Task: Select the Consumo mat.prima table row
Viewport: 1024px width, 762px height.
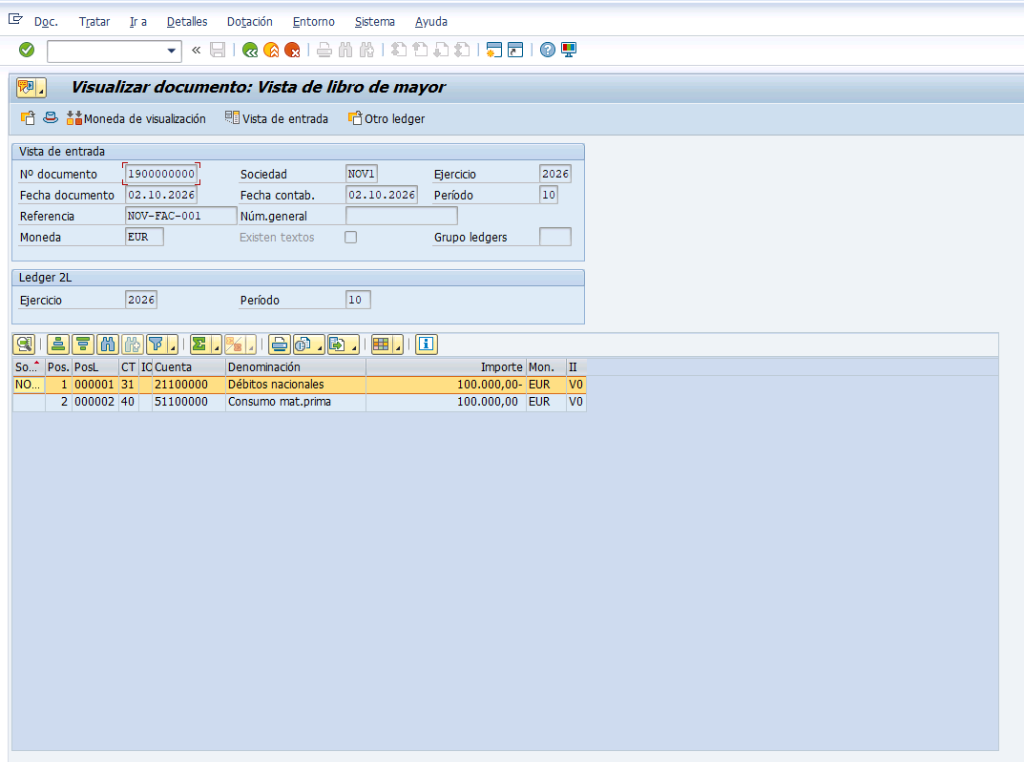Action: tap(299, 402)
